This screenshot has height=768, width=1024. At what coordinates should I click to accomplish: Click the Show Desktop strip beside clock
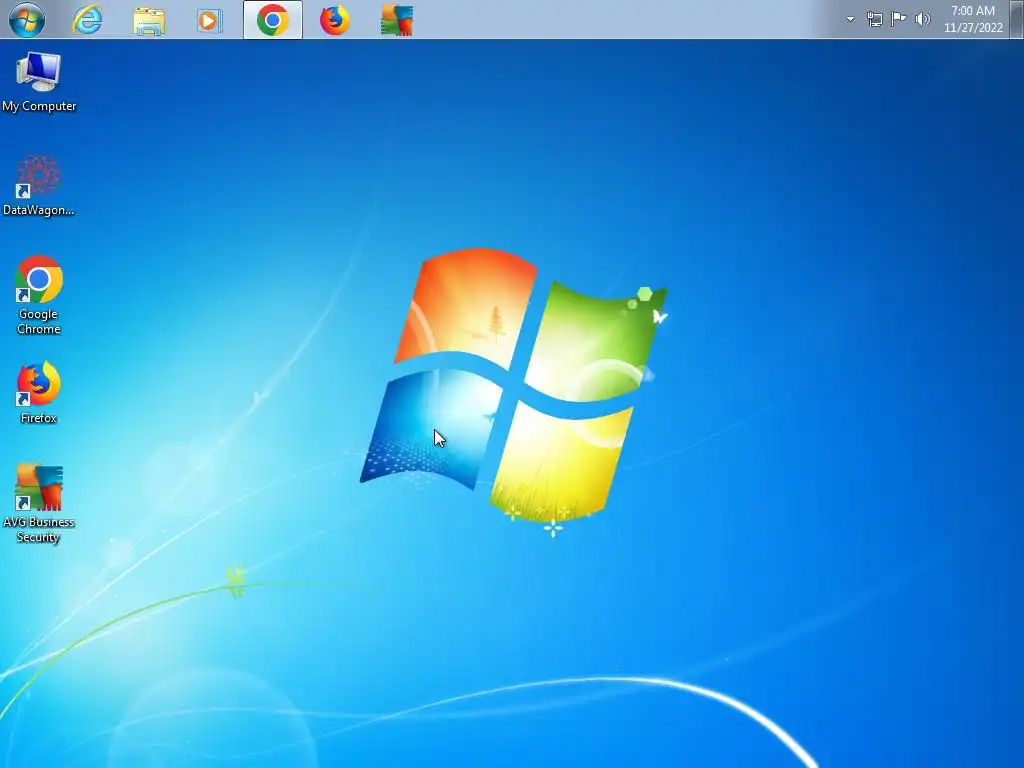pos(1016,19)
